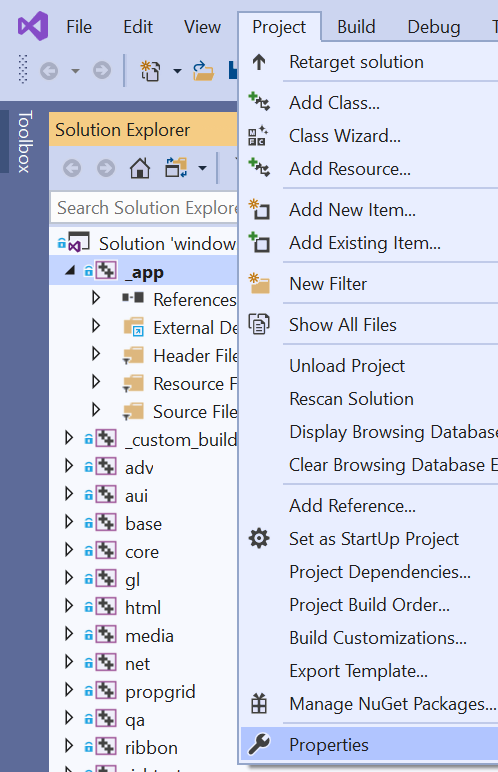Click the Set as StartUp Project gear icon
Viewport: 498px width, 772px height.
tap(259, 538)
